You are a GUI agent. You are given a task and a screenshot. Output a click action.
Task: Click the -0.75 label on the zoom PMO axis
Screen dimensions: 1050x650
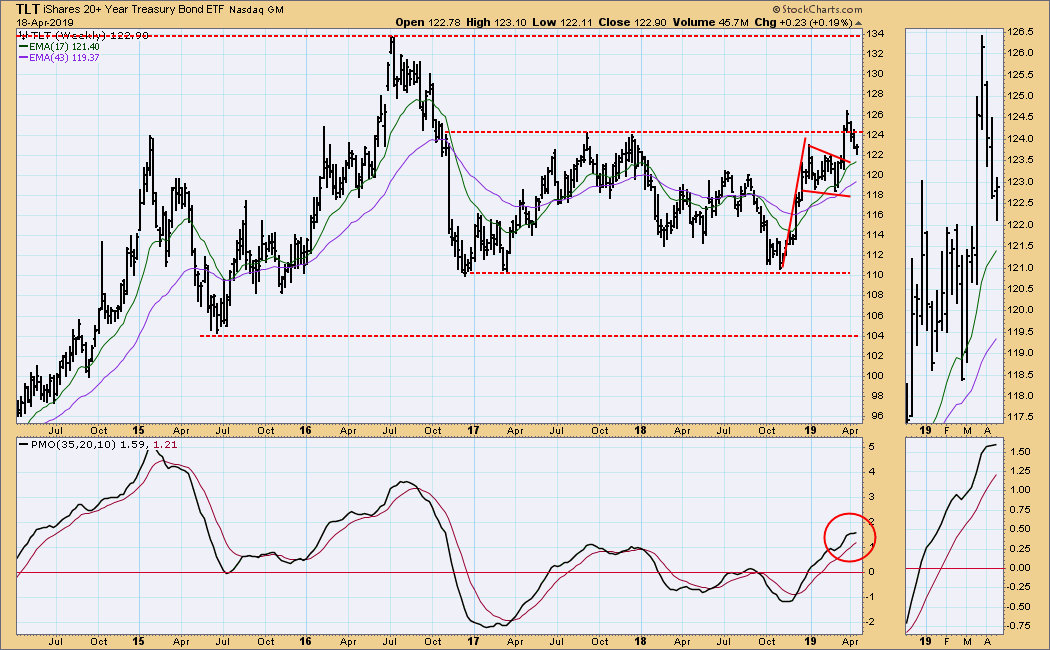point(1019,626)
